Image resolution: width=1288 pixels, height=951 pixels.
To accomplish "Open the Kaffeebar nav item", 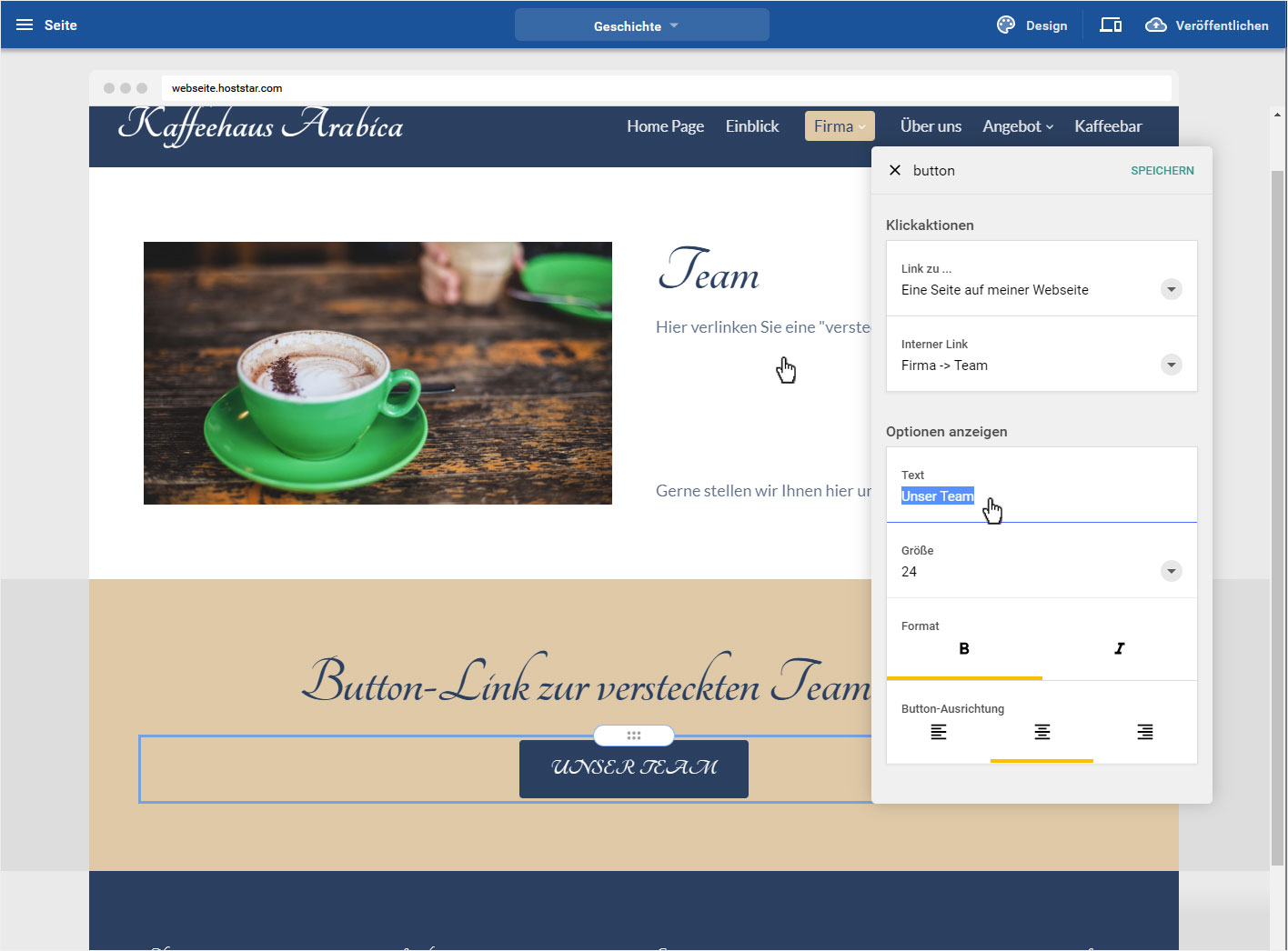I will point(1108,126).
